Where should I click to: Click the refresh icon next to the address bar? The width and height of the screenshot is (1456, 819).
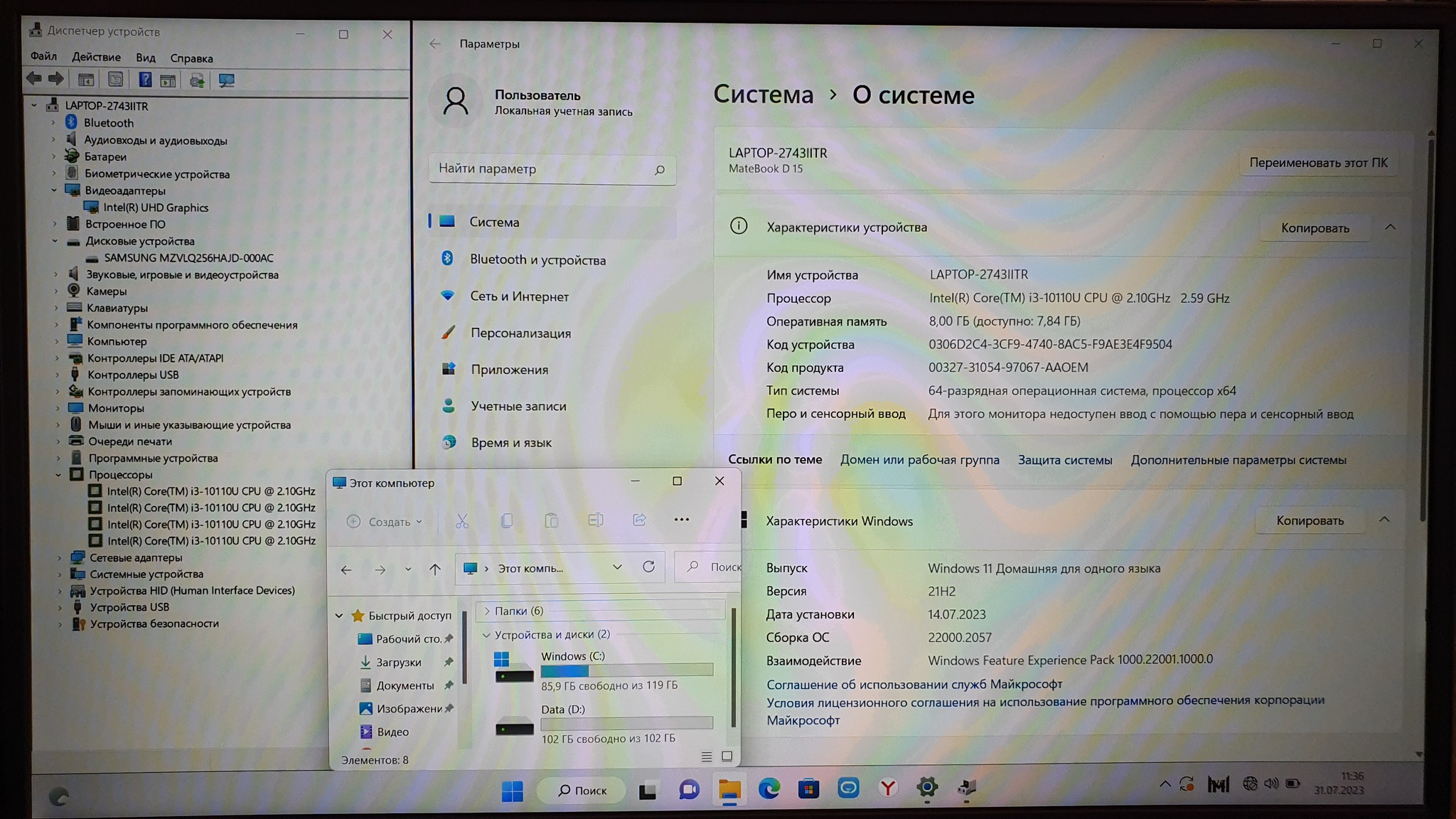[x=648, y=567]
